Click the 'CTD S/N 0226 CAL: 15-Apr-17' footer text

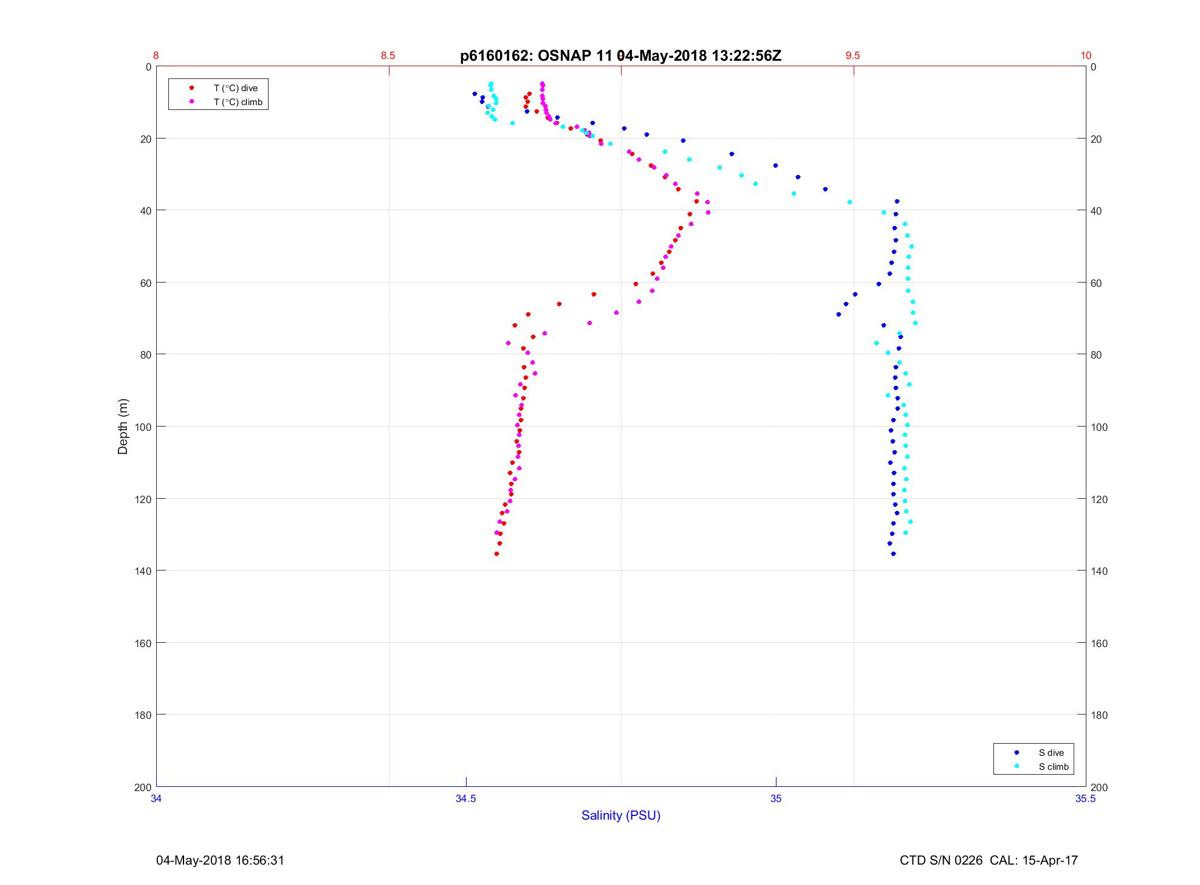(989, 860)
